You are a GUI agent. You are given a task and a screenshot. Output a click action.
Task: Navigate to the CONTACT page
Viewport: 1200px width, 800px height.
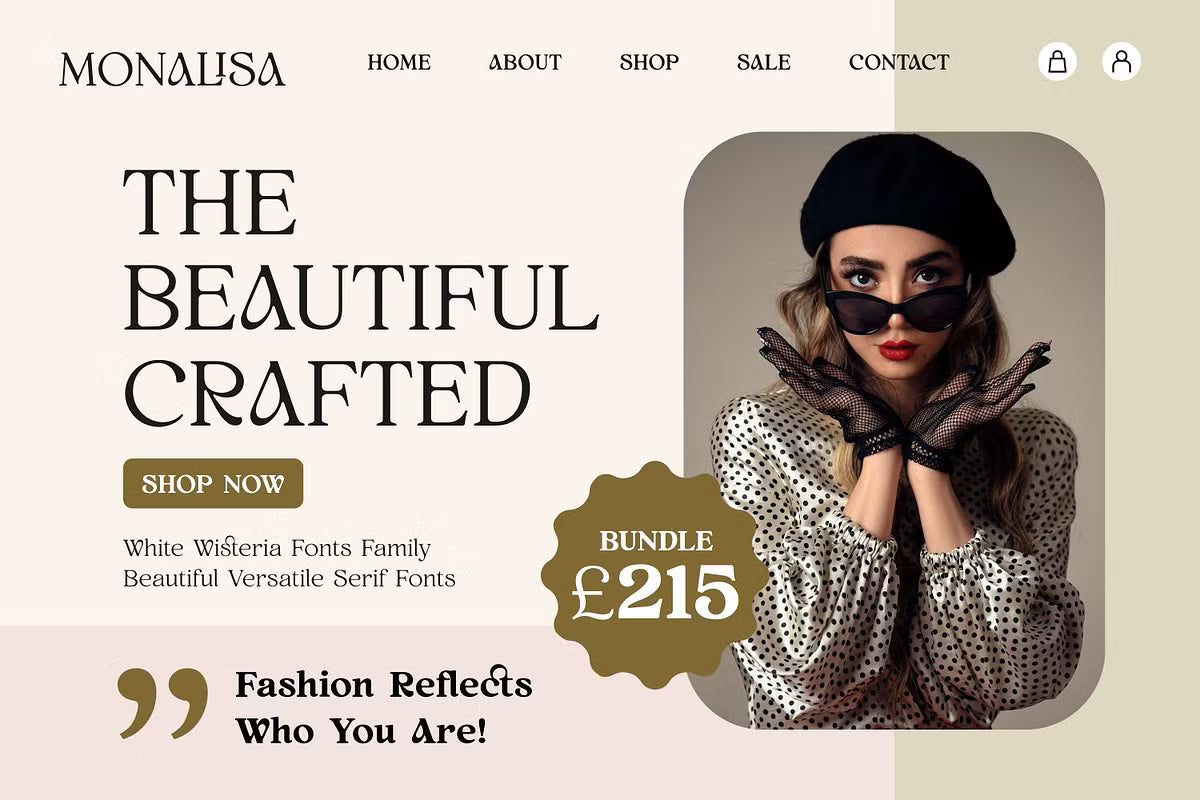899,62
